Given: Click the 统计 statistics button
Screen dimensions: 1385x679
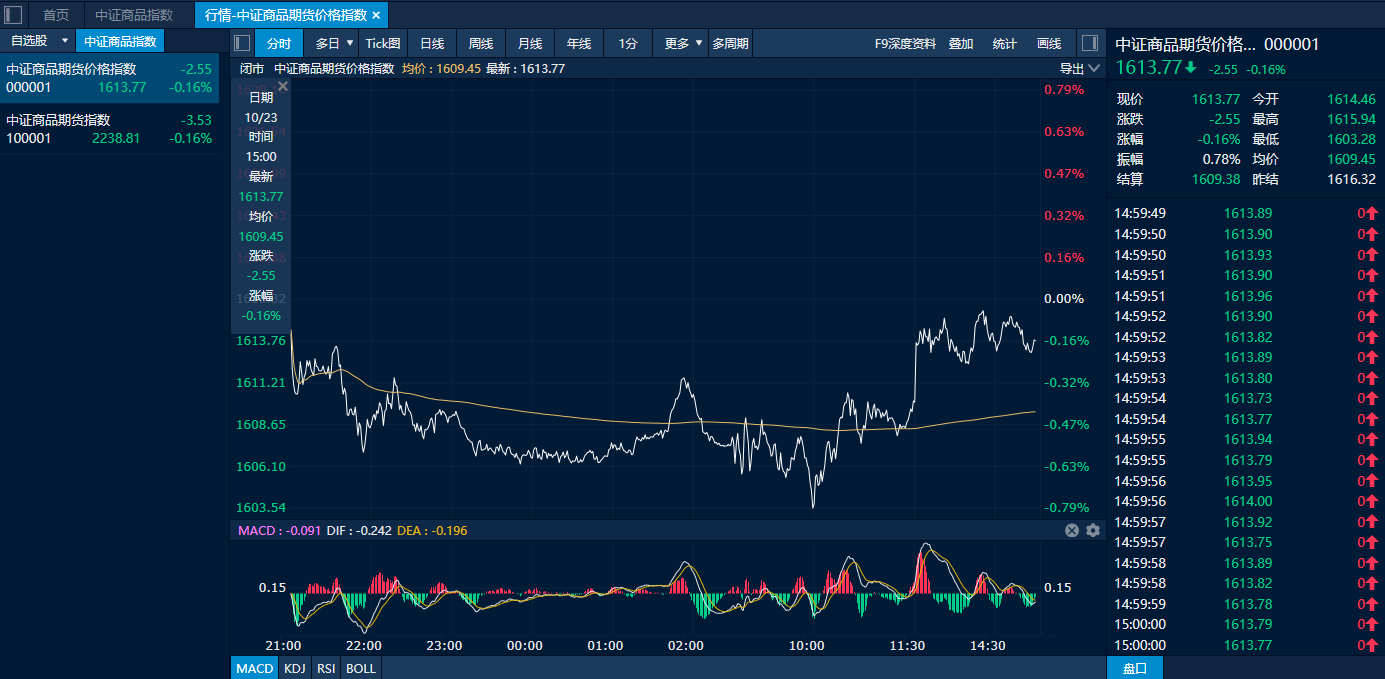Looking at the screenshot, I should [x=1005, y=43].
